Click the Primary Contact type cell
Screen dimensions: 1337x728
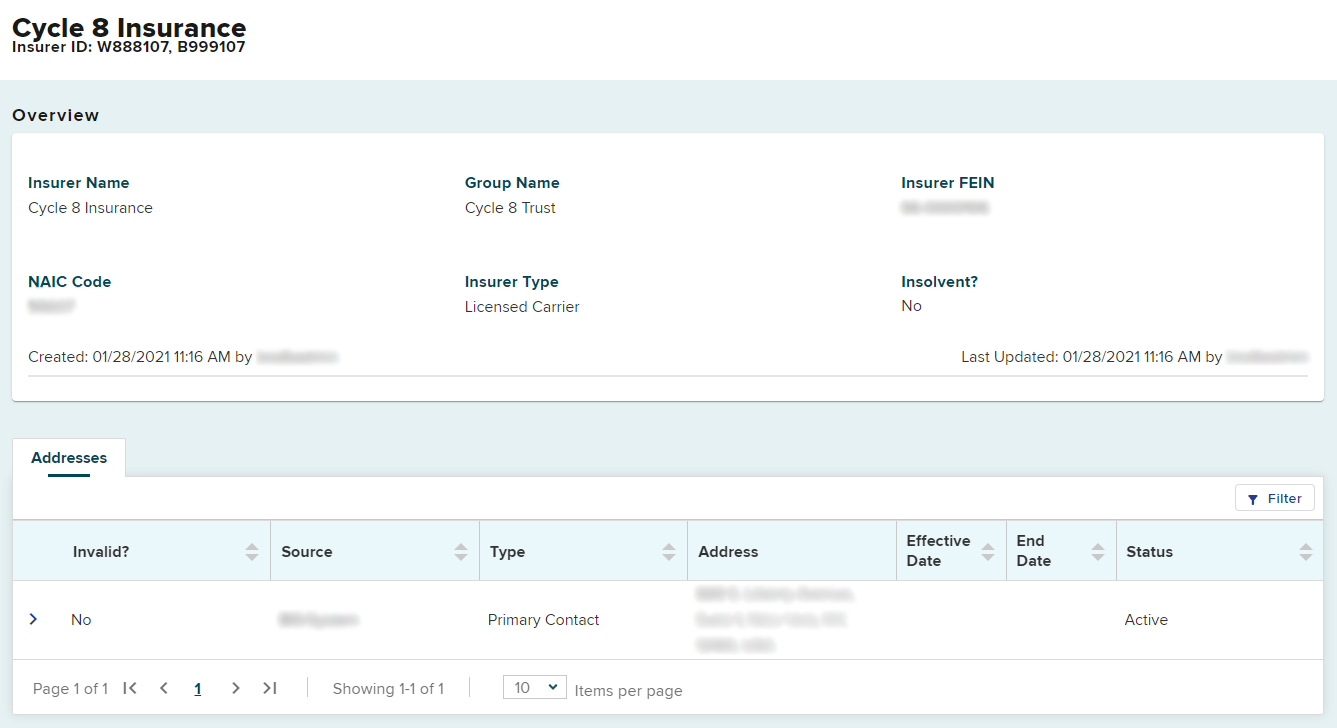coord(543,620)
